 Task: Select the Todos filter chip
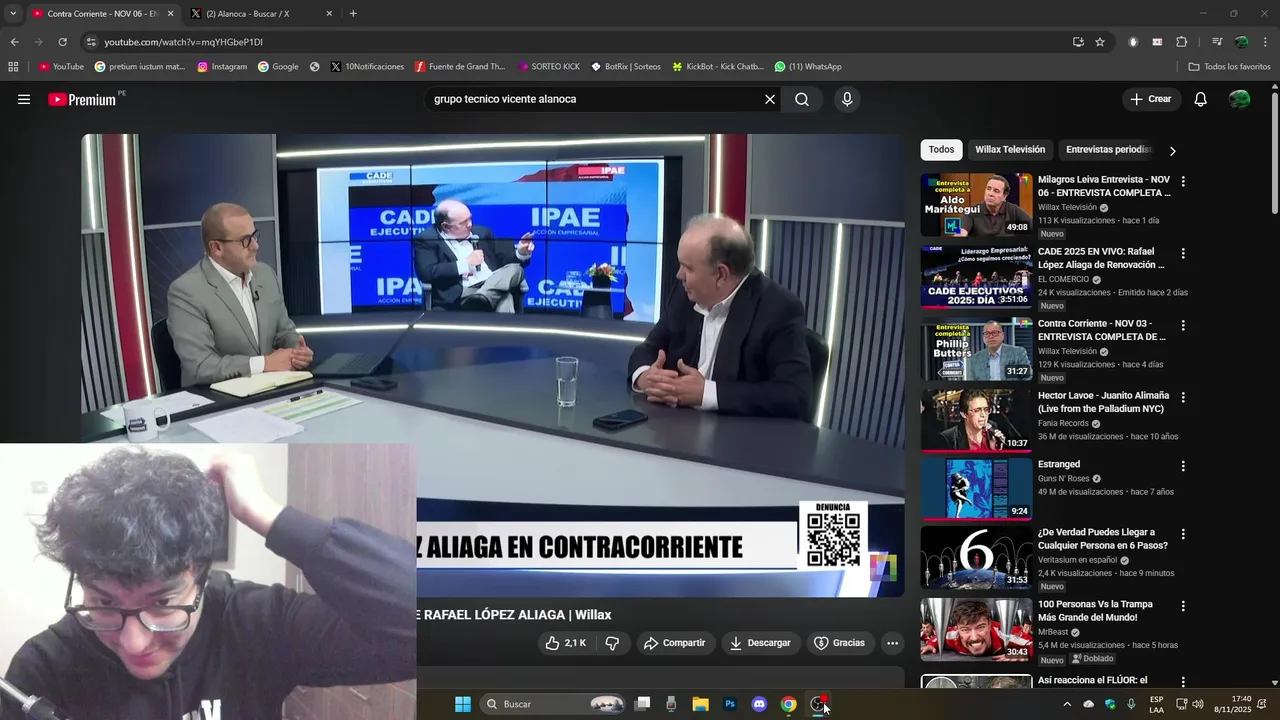[941, 150]
